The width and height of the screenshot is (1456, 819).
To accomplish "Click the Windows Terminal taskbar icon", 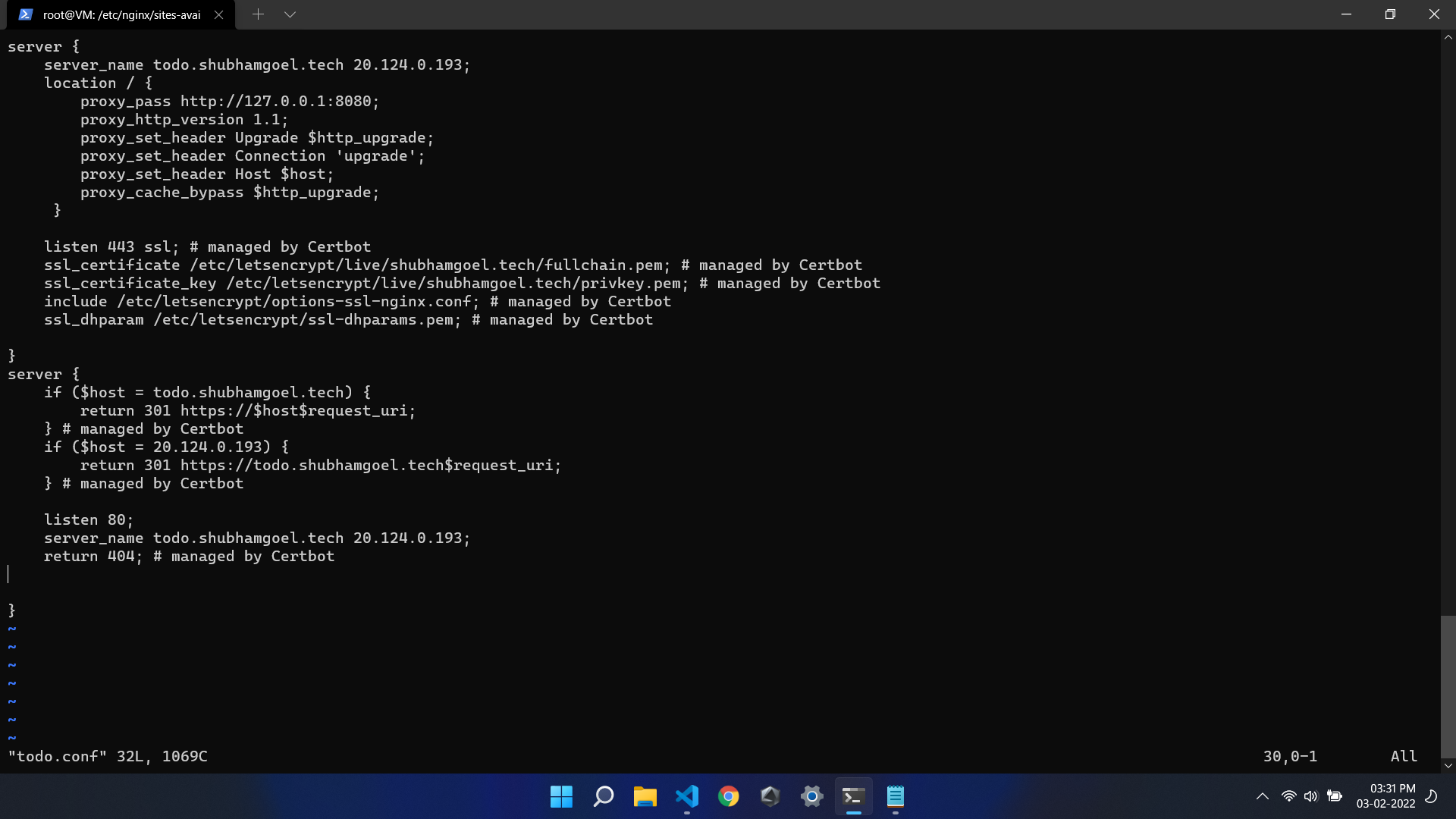I will 852,796.
